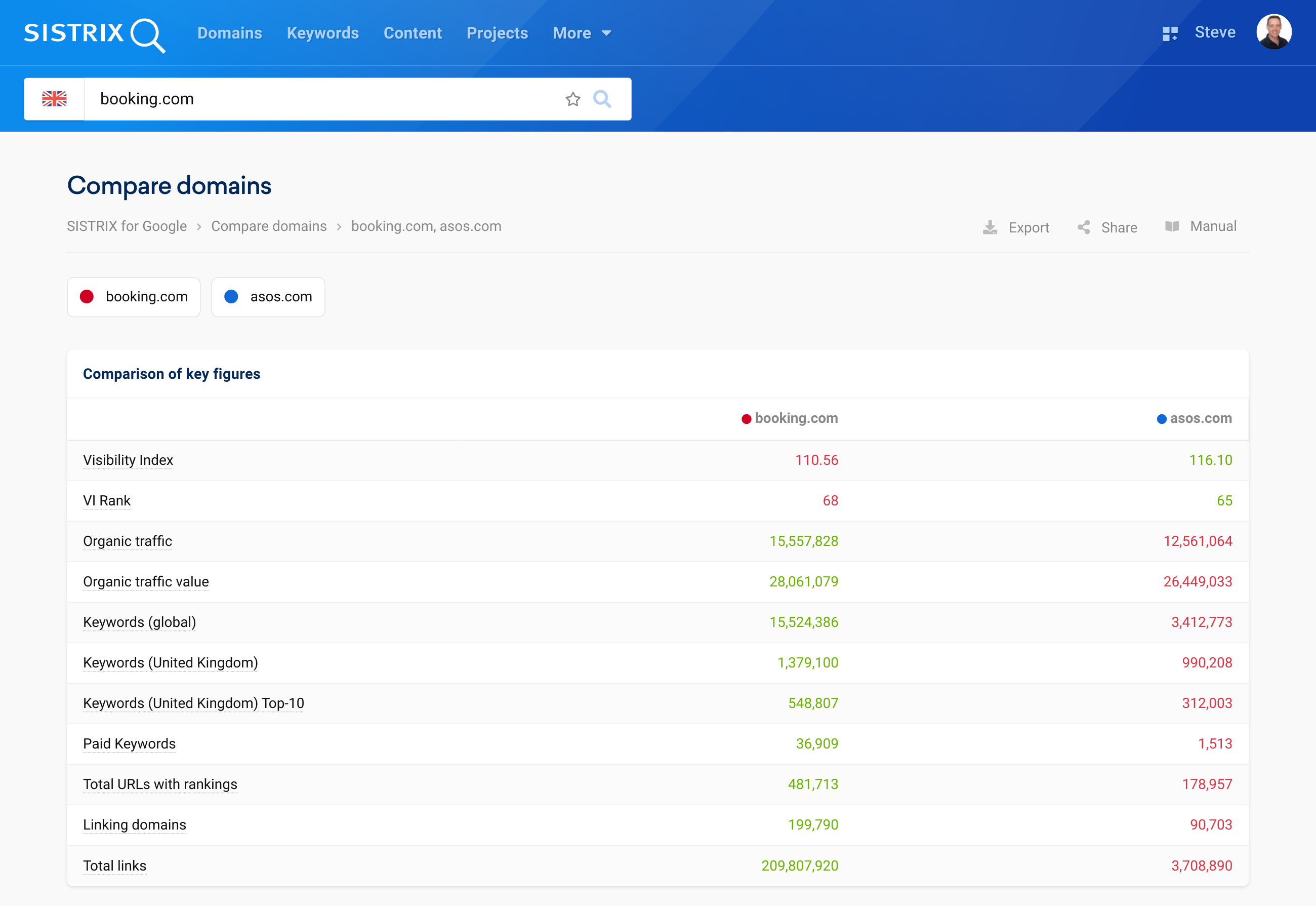The width and height of the screenshot is (1316, 906).
Task: Click the Keywords (United Kingdom) row label
Action: 171,662
